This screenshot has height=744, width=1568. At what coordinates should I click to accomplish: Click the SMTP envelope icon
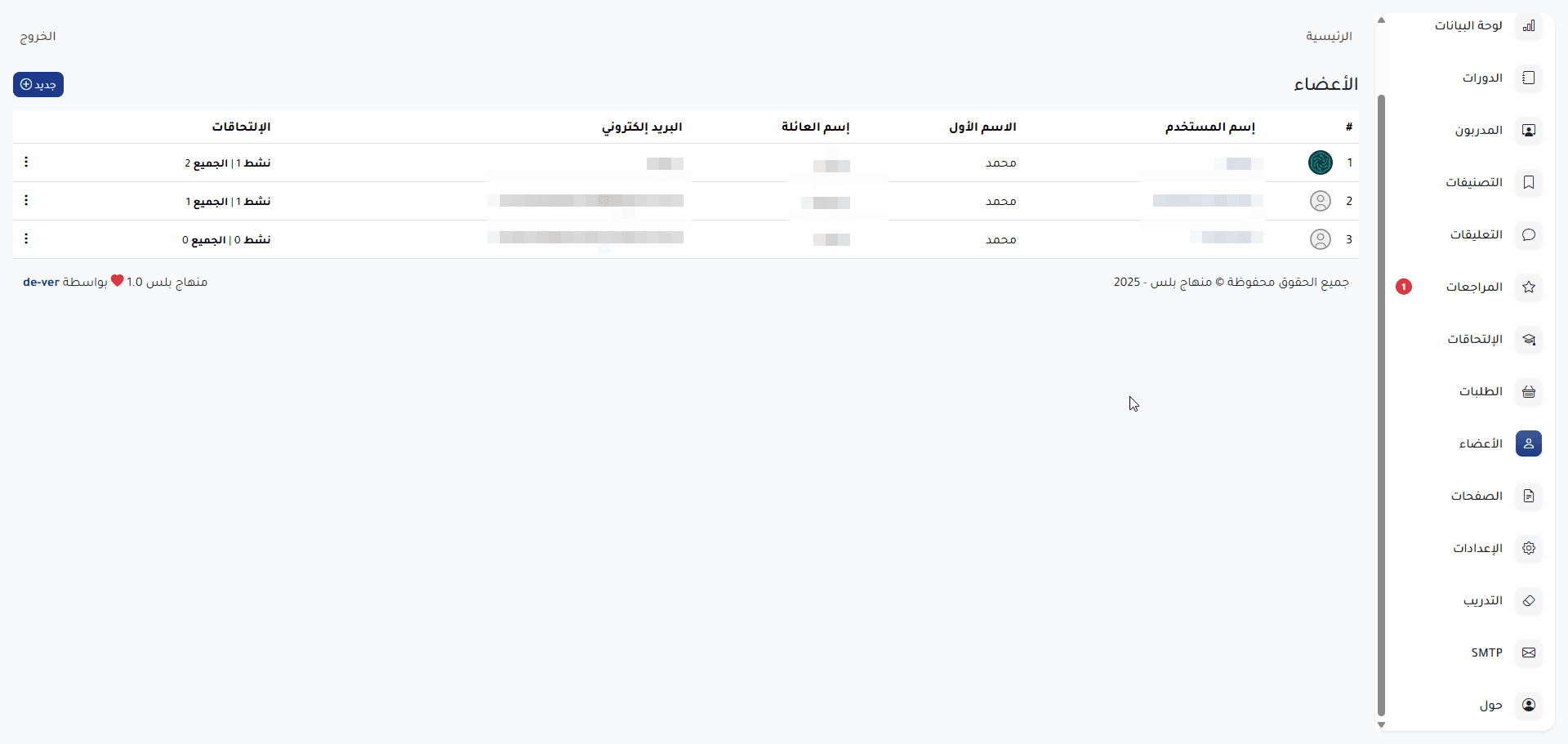click(x=1528, y=653)
